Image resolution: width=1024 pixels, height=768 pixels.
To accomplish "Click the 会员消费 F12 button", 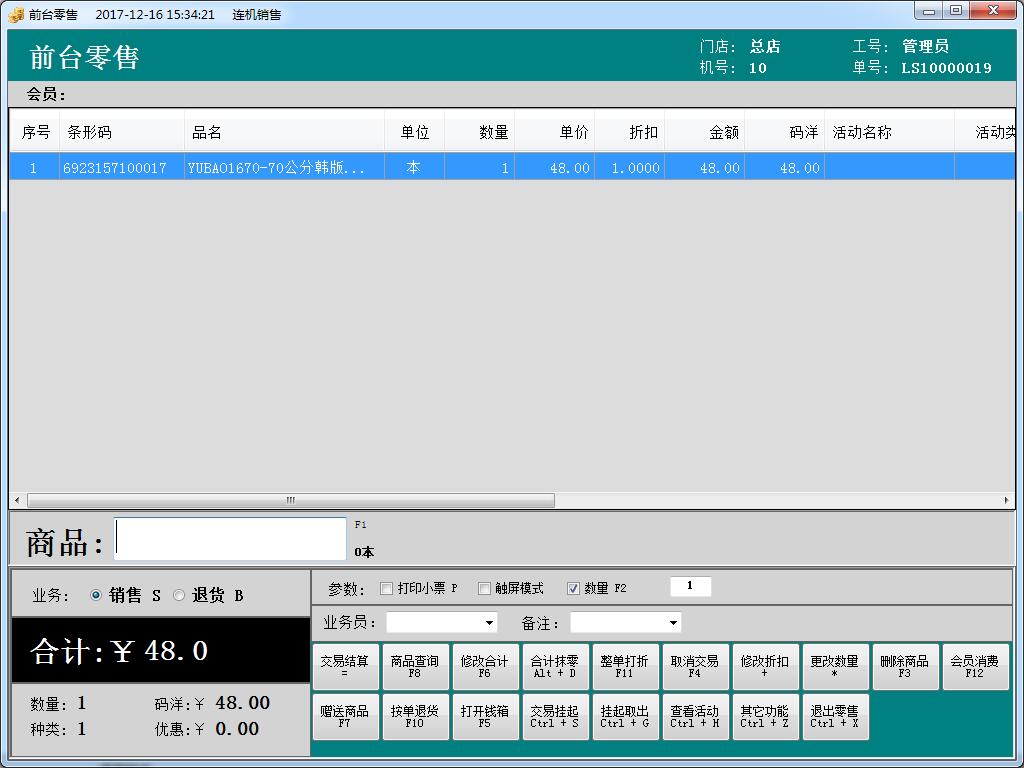I will pyautogui.click(x=975, y=667).
